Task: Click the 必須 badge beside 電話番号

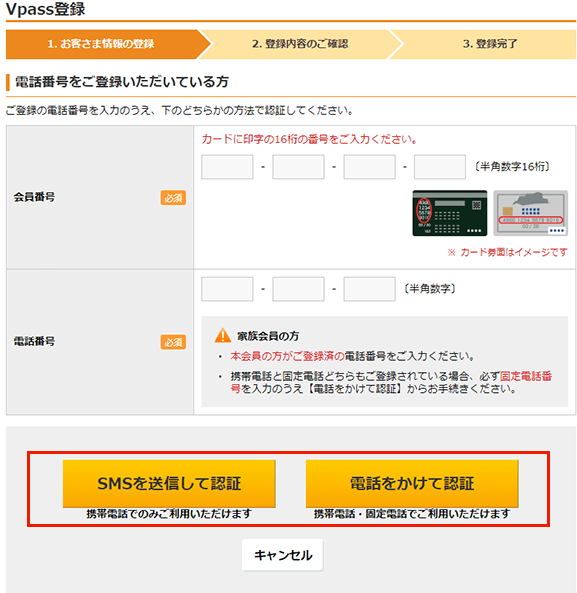Action: tap(173, 342)
